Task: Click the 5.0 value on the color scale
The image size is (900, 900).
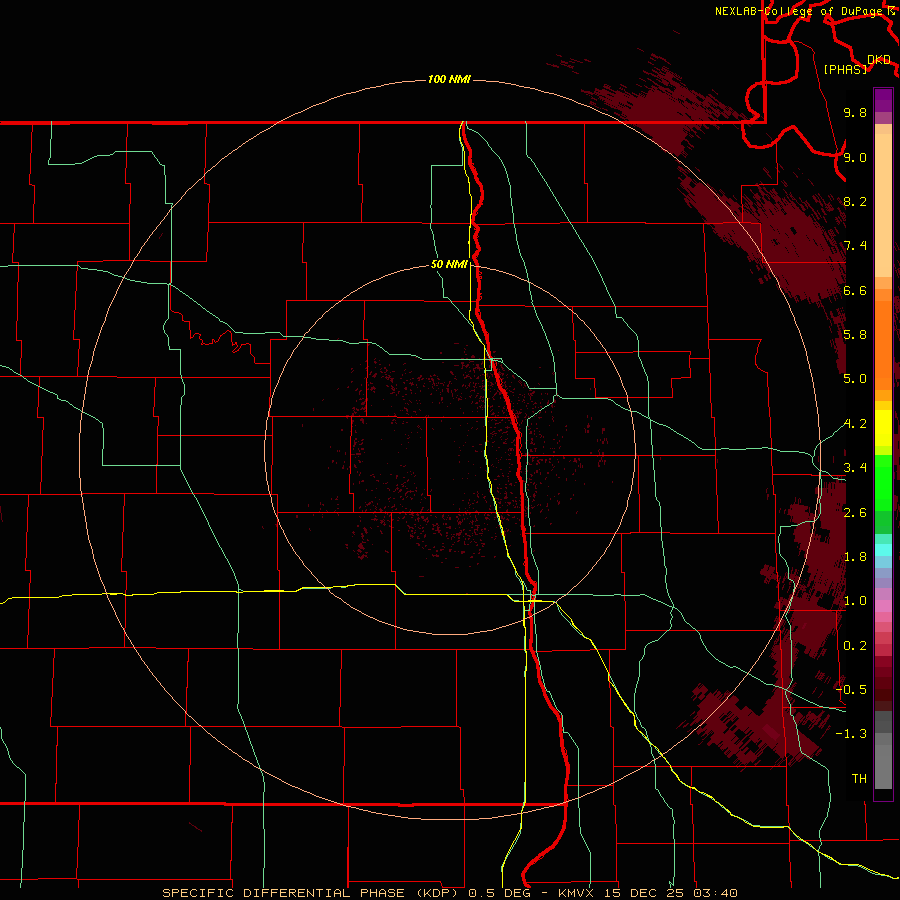Action: coord(855,379)
